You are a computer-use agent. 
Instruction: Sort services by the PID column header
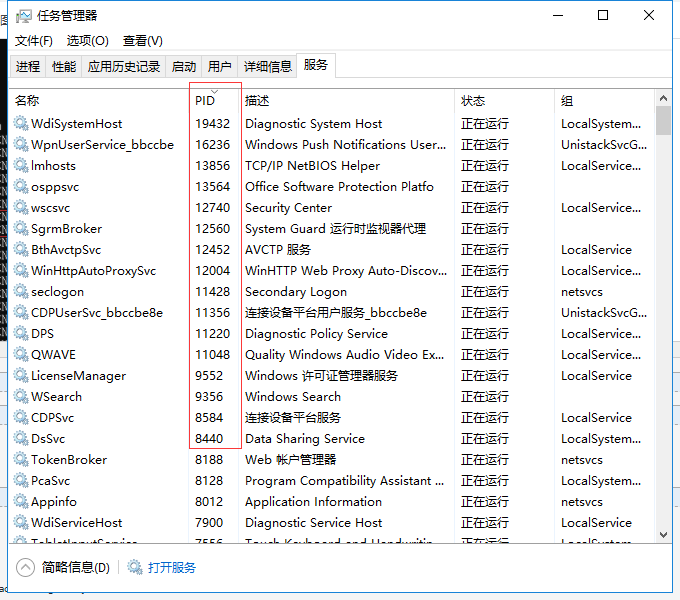[214, 101]
